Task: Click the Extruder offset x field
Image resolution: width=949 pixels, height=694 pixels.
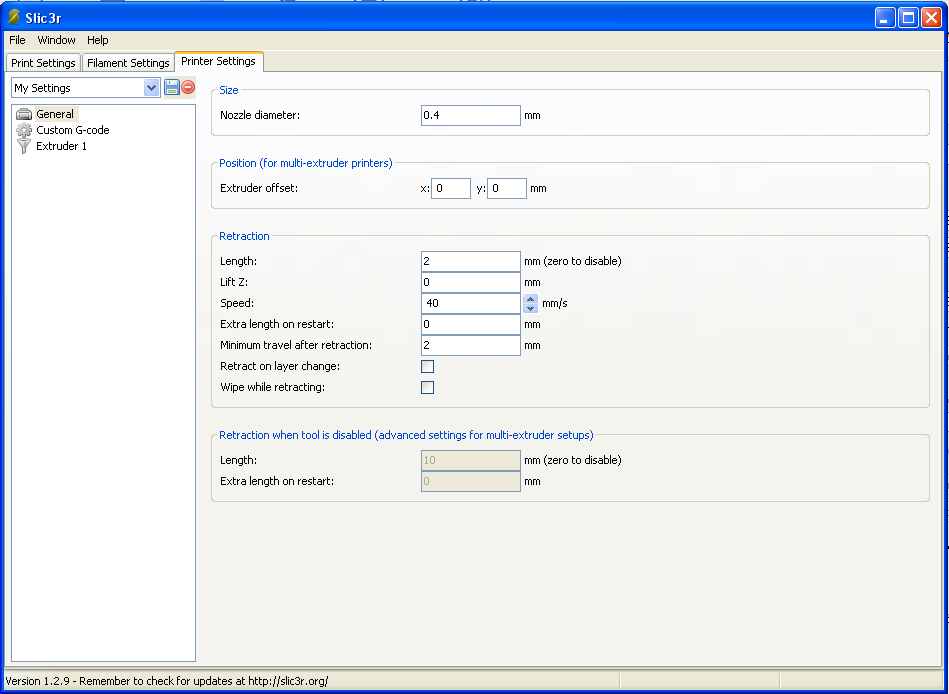Action: [x=451, y=188]
